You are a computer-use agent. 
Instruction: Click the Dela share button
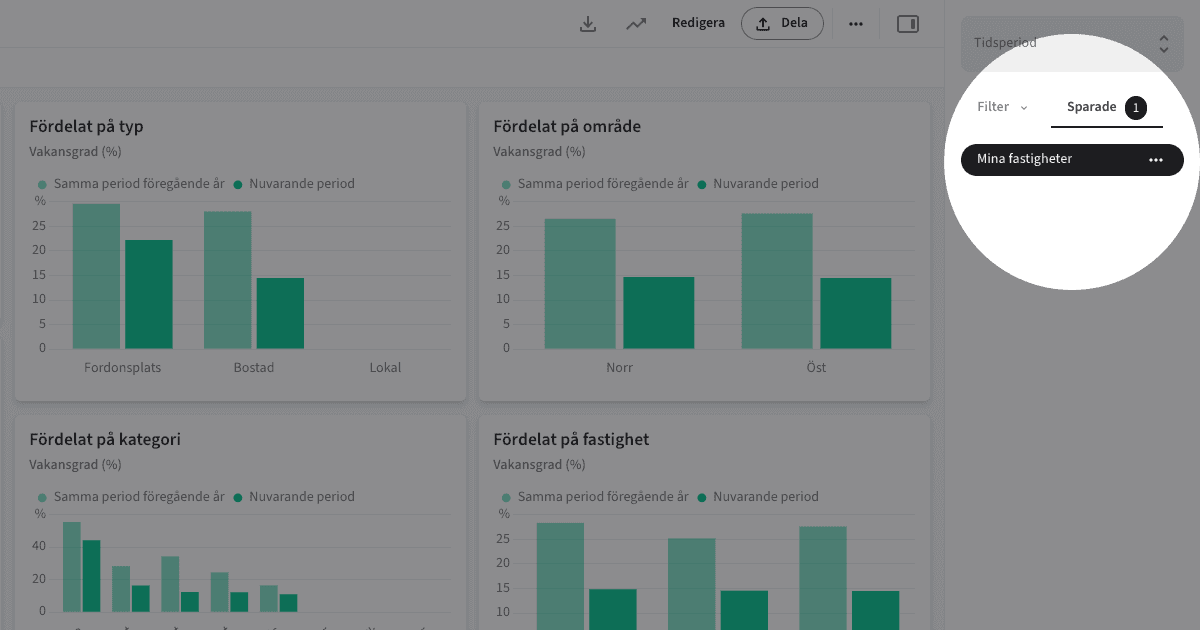pyautogui.click(x=782, y=23)
